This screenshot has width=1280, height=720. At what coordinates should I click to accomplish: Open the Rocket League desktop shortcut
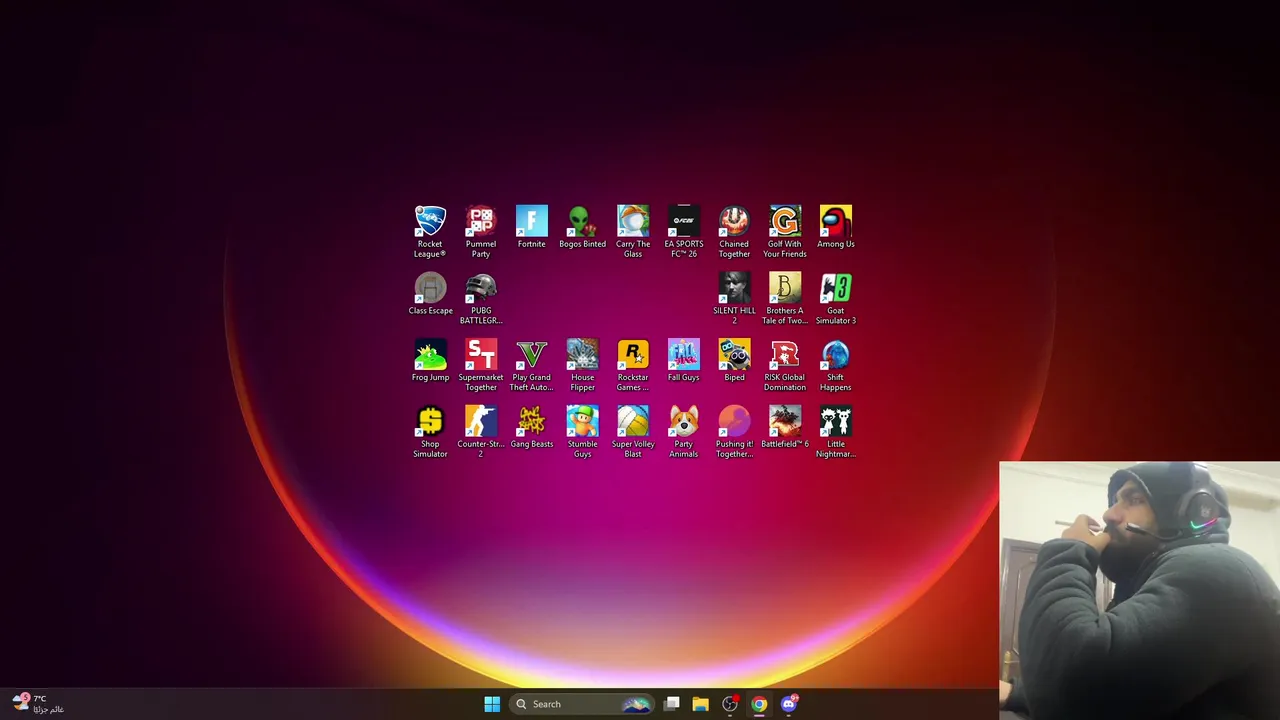point(430,222)
